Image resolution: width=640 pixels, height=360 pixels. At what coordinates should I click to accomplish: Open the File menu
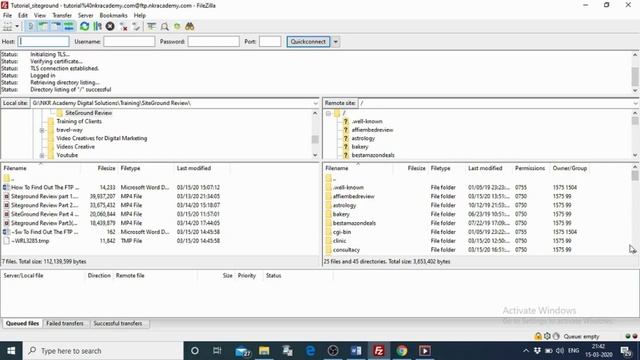tap(7, 16)
